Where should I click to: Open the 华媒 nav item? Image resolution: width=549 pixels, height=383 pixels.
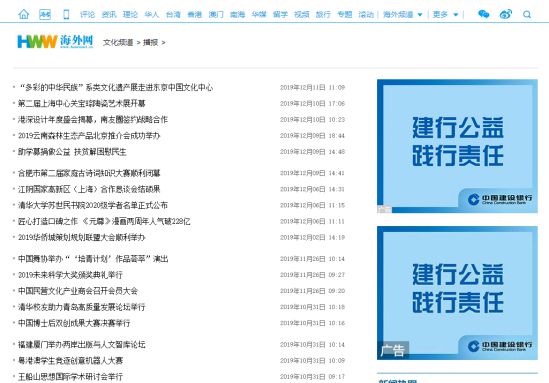coord(259,15)
